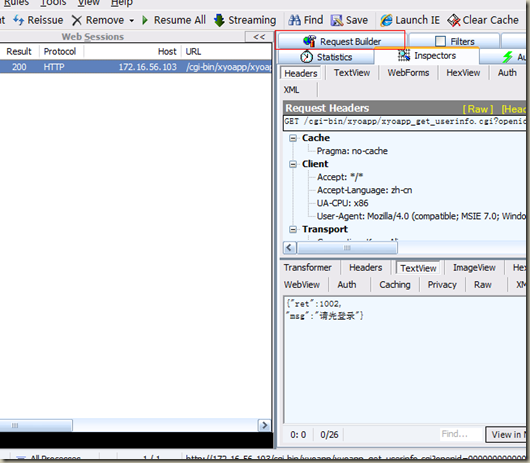Select the Accept: */* header
530x463 pixels.
[340, 177]
